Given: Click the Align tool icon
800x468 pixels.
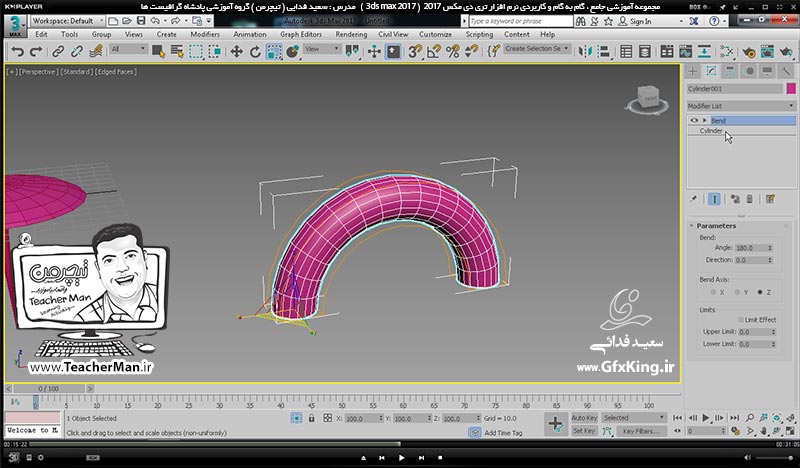Looking at the screenshot, I should (604, 52).
